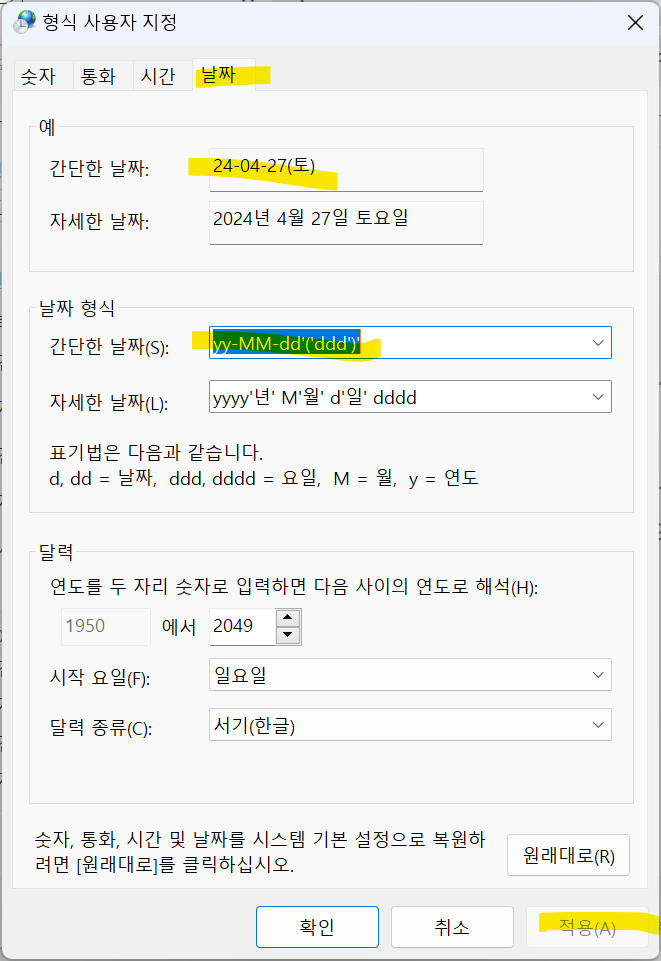Expand the 간단한 날짜(S) dropdown arrow
This screenshot has height=961, width=661.
599,343
